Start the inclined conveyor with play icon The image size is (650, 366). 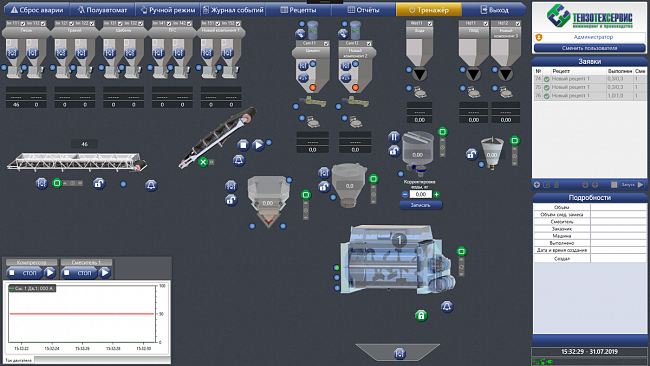258,145
